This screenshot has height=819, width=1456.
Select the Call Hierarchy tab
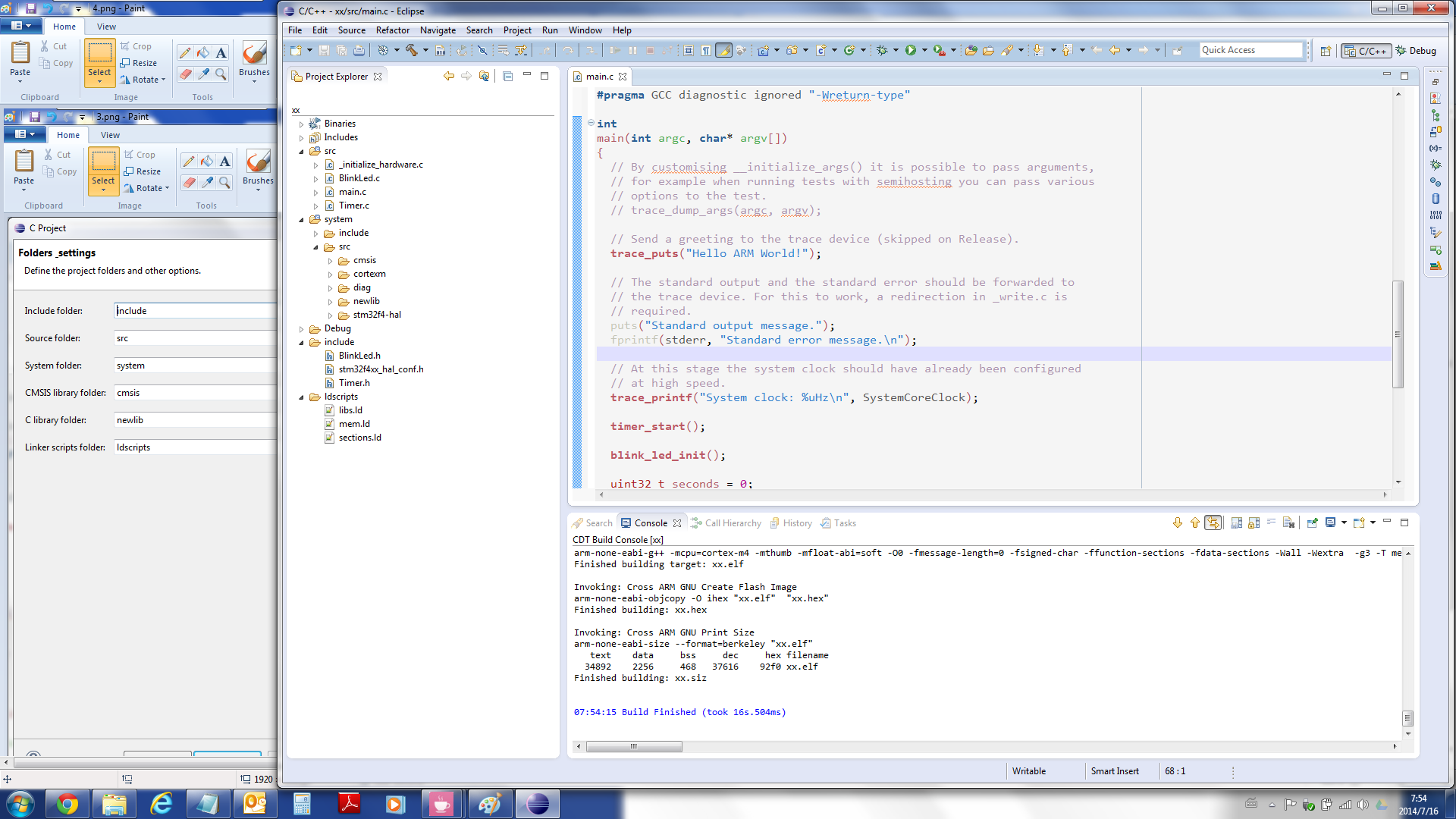(x=726, y=523)
